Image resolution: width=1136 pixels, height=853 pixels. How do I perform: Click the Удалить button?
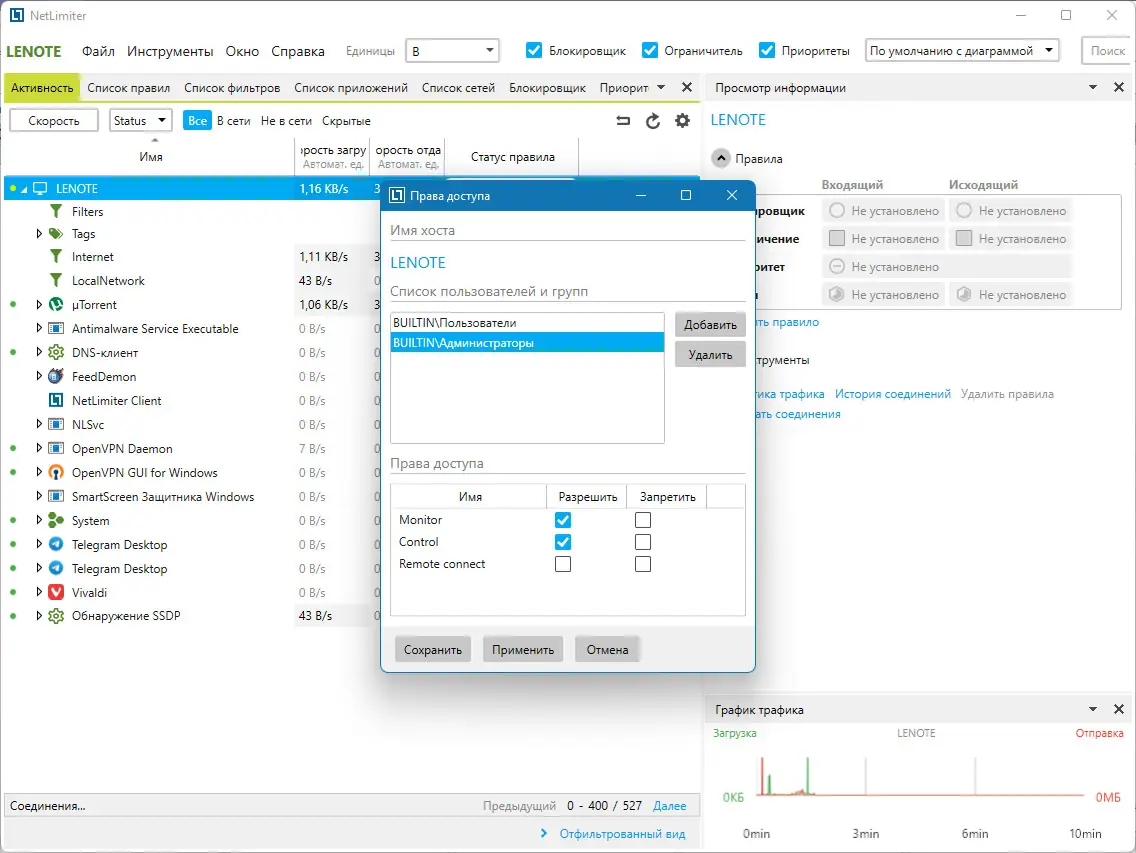click(x=710, y=354)
